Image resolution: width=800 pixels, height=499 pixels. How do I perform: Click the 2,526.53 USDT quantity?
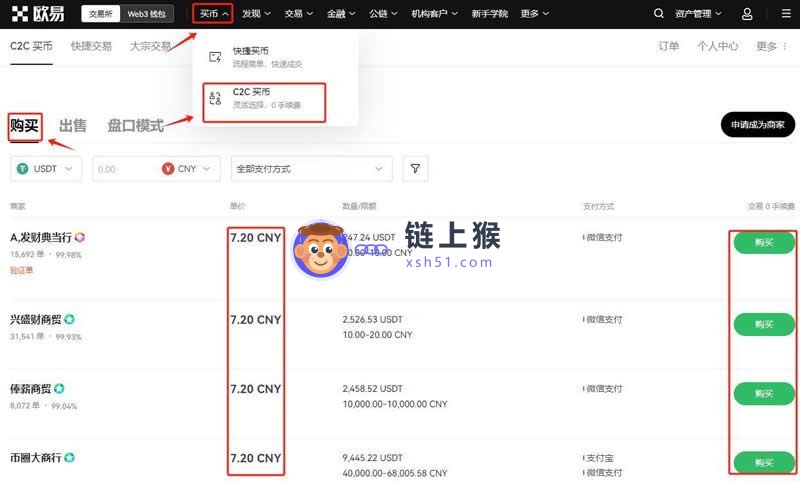tap(372, 319)
